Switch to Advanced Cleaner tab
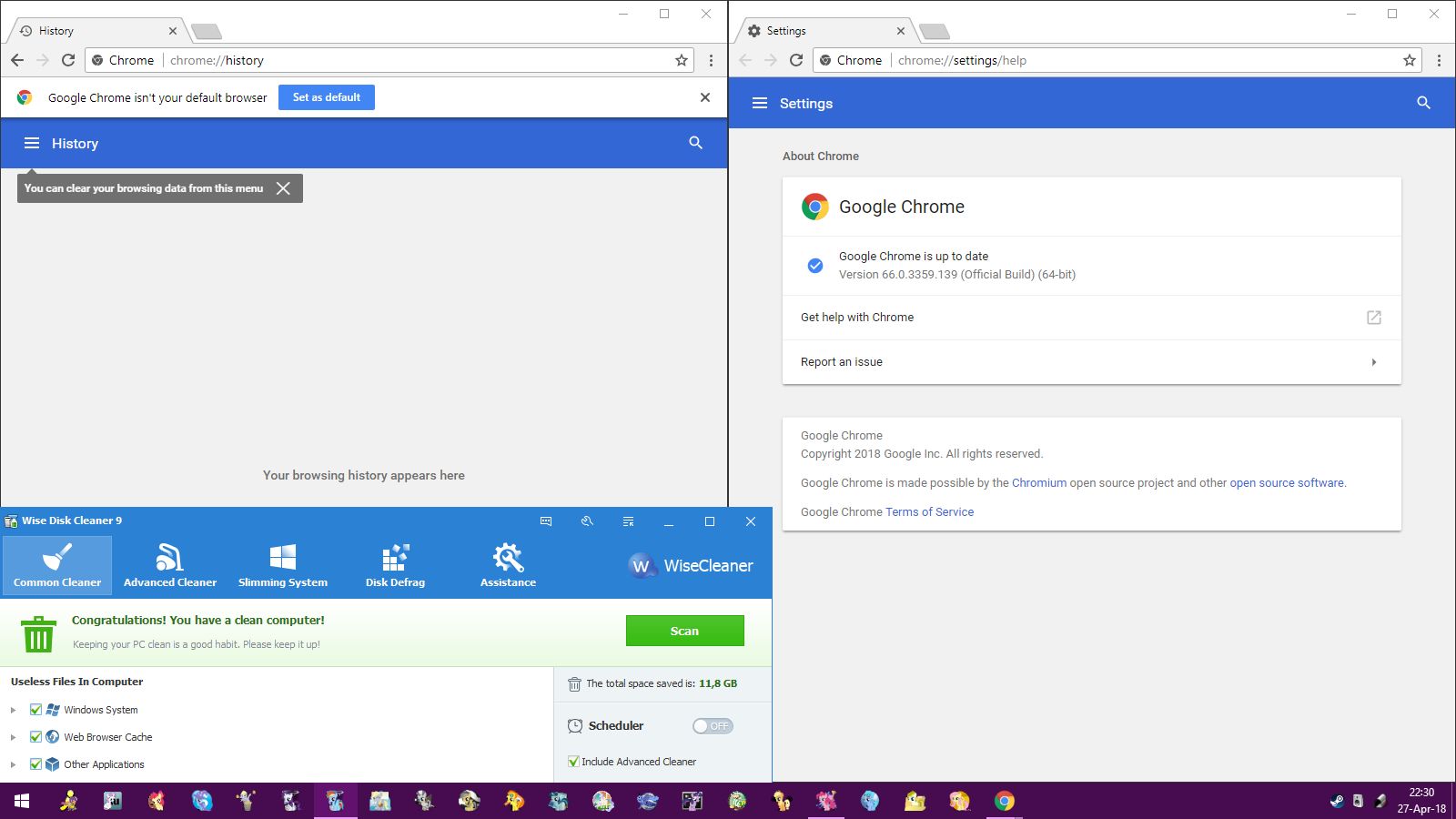 [x=170, y=565]
